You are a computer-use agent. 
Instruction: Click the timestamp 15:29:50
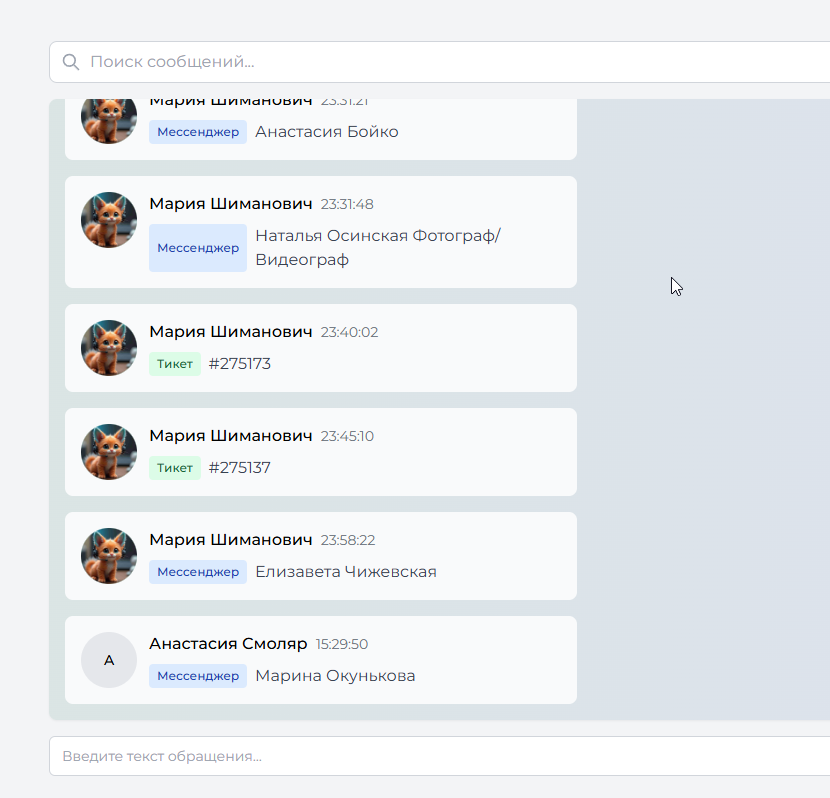coord(342,644)
